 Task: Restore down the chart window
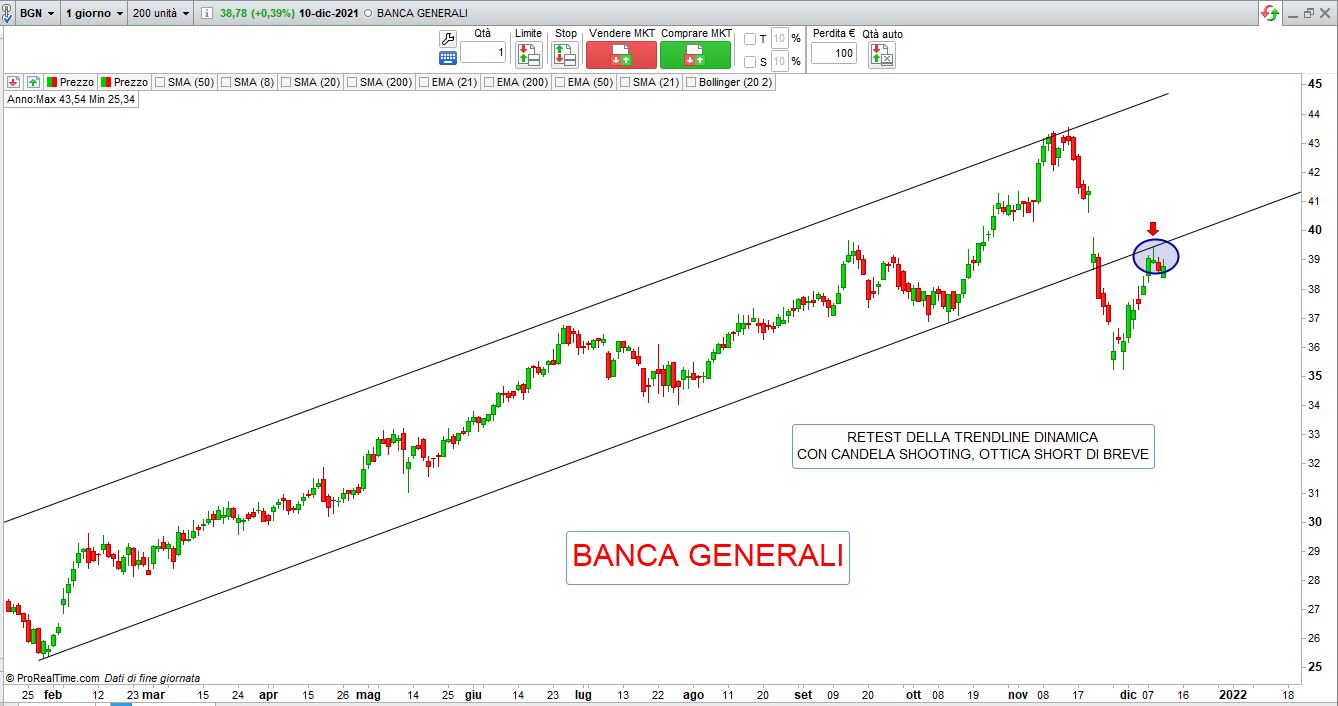[x=1309, y=13]
